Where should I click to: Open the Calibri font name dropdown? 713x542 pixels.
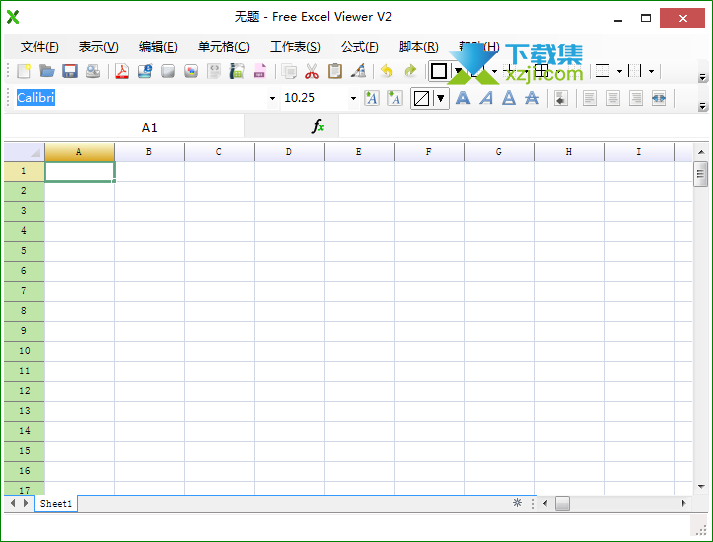click(x=272, y=98)
